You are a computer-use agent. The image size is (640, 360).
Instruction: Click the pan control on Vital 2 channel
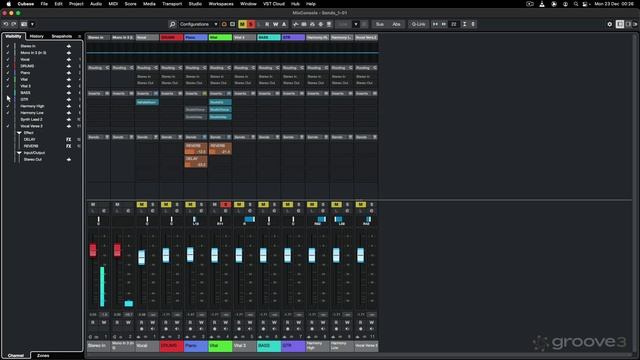(244, 220)
